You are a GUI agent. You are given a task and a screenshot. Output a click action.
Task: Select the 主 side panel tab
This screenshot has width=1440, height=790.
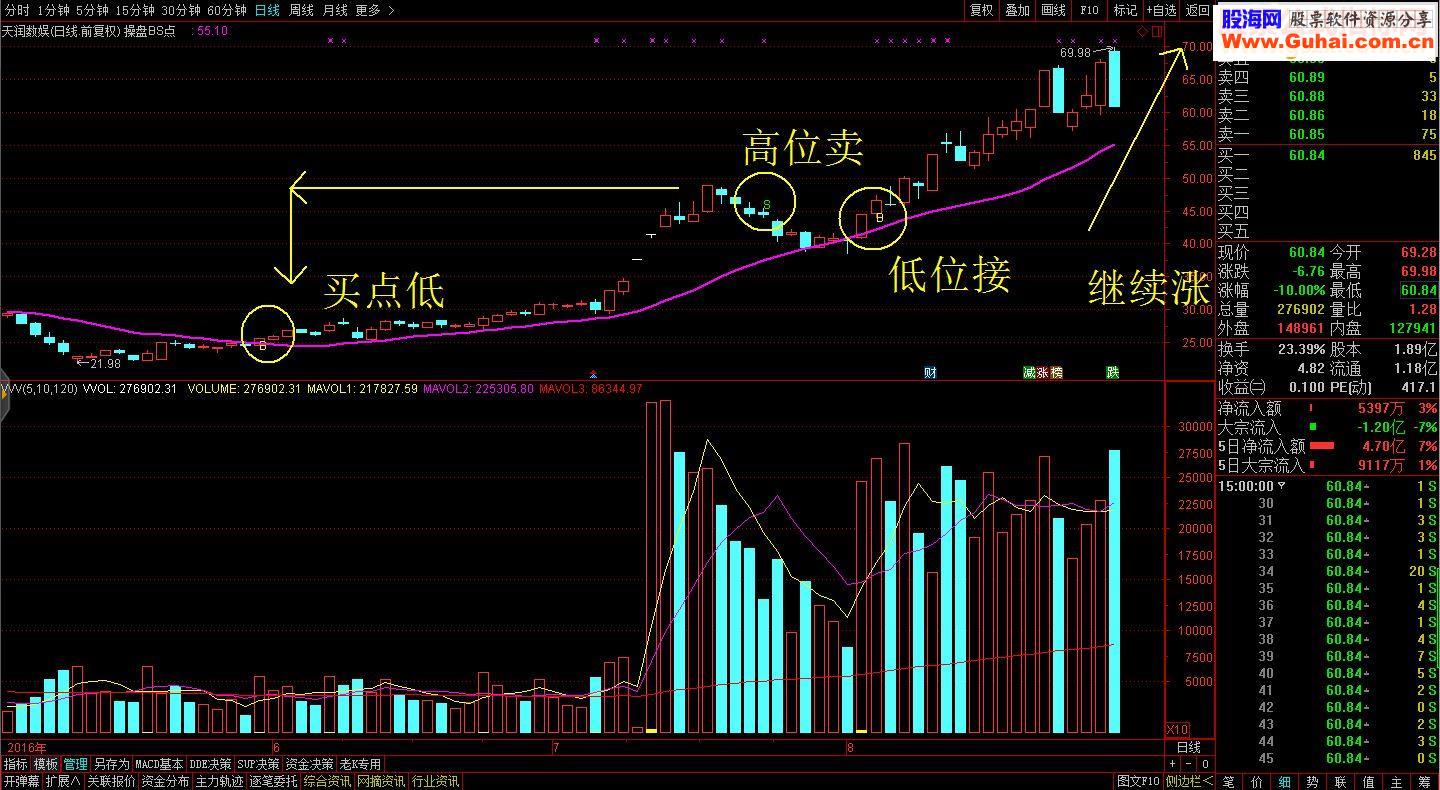pyautogui.click(x=1396, y=781)
